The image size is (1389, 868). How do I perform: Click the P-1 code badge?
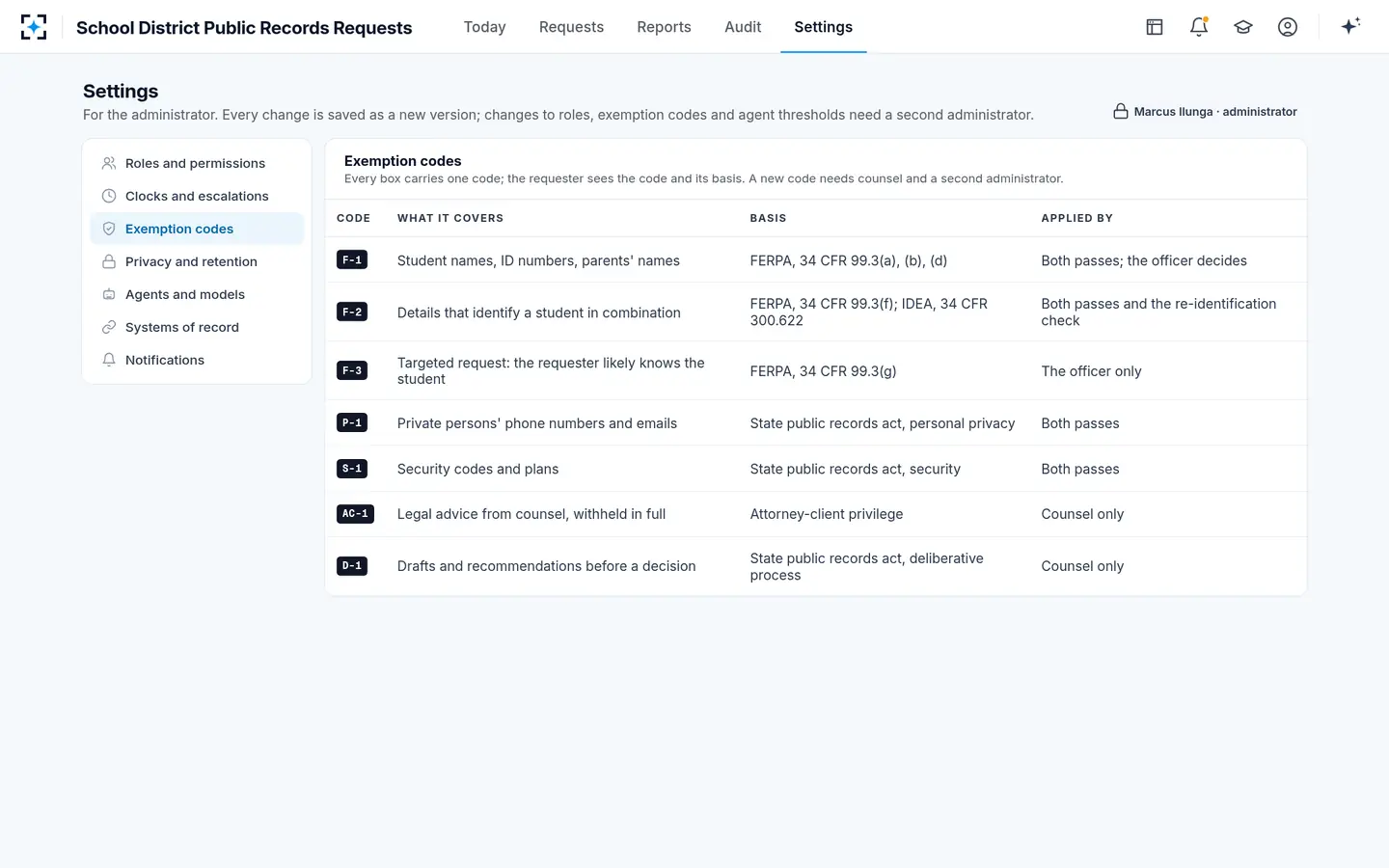click(x=352, y=422)
